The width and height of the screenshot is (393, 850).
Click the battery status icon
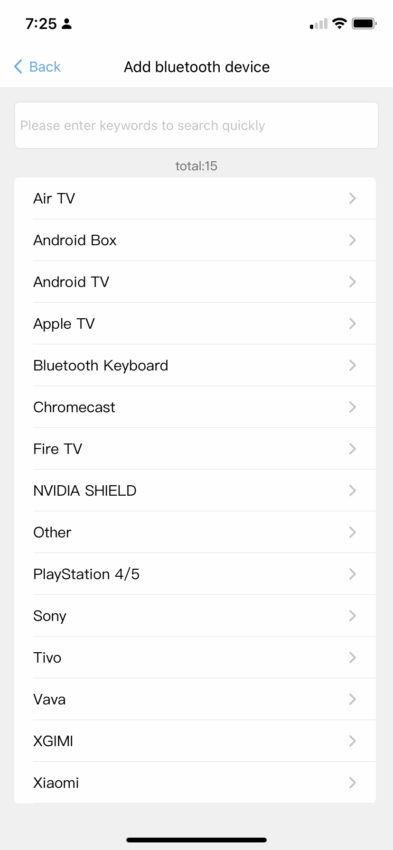point(364,23)
